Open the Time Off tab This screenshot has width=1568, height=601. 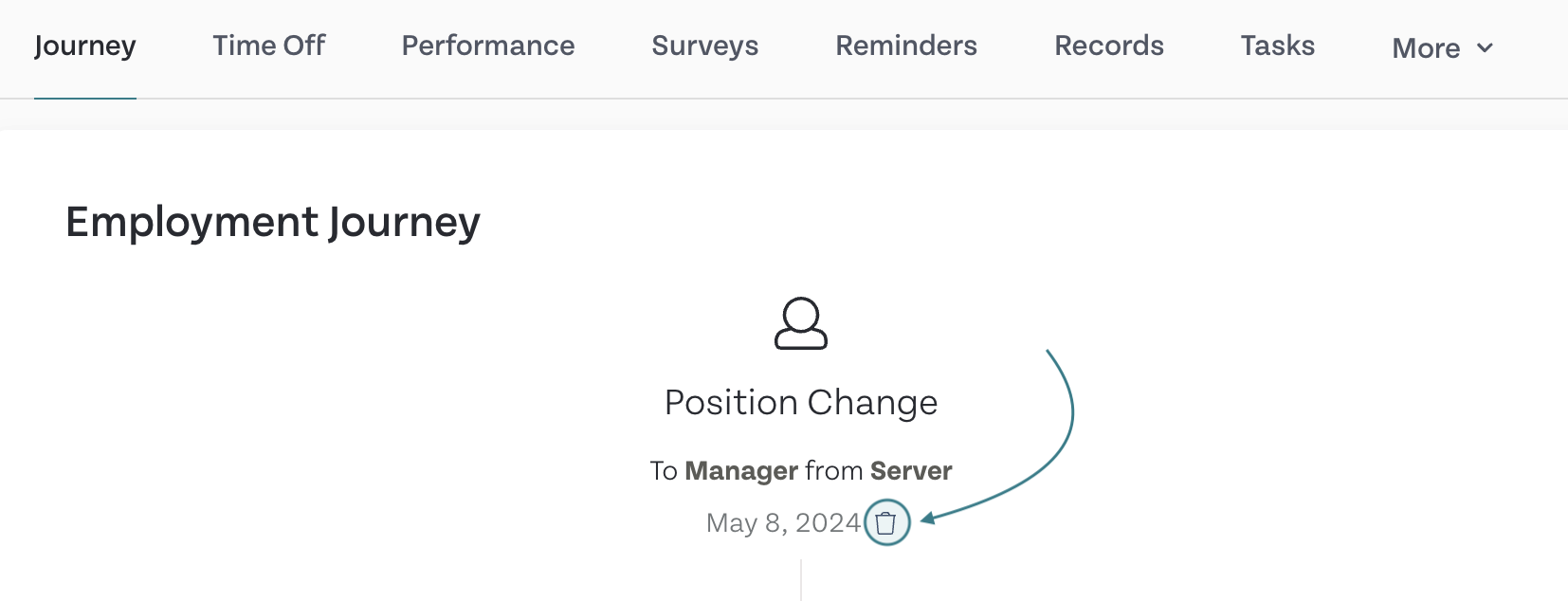point(269,46)
